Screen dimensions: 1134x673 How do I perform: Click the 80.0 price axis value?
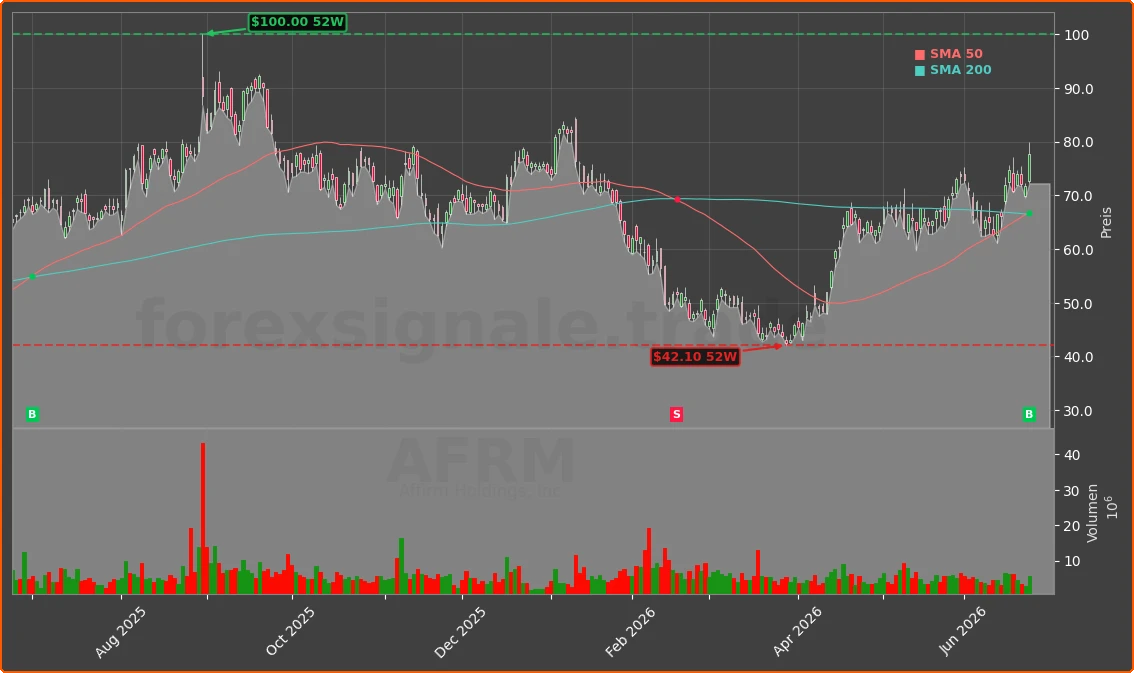[1078, 142]
